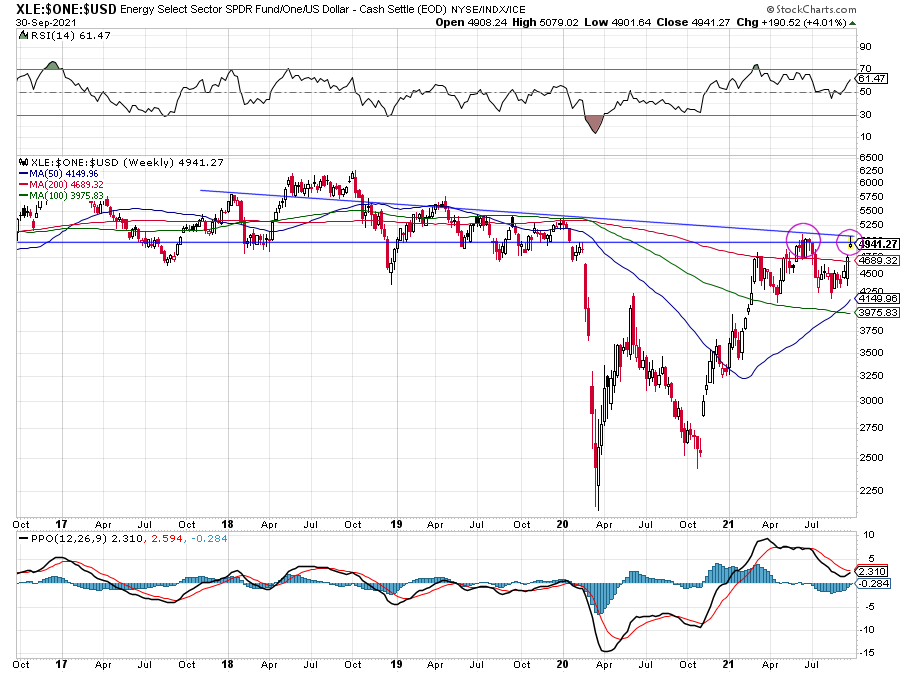Click the candlestick icon before XLE:$ONE:$USD (Weekly)
This screenshot has width=900, height=673.
(24, 162)
